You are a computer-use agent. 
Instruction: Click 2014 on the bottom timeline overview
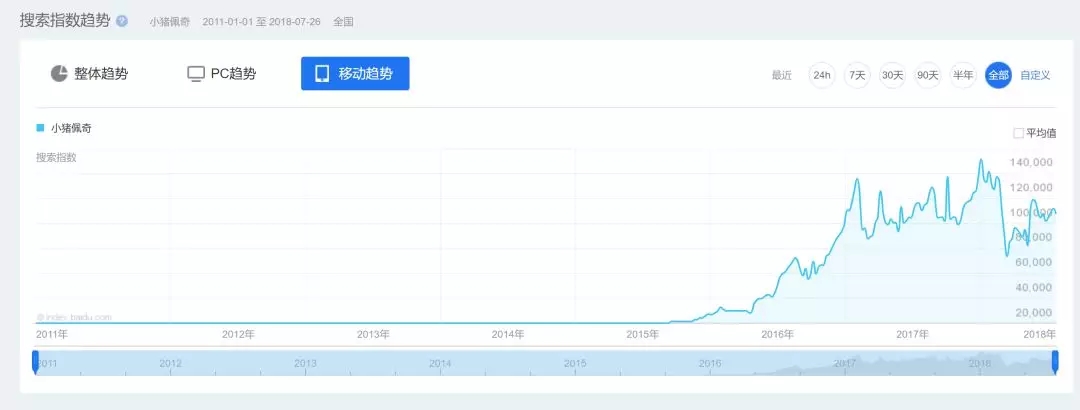[440, 363]
